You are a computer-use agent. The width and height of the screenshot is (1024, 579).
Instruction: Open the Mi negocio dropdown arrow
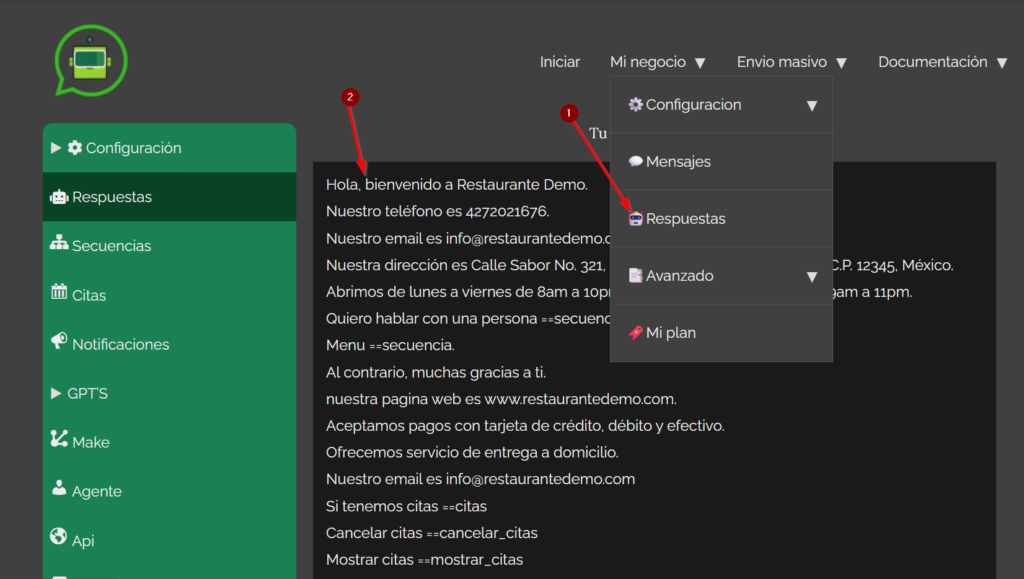(700, 63)
